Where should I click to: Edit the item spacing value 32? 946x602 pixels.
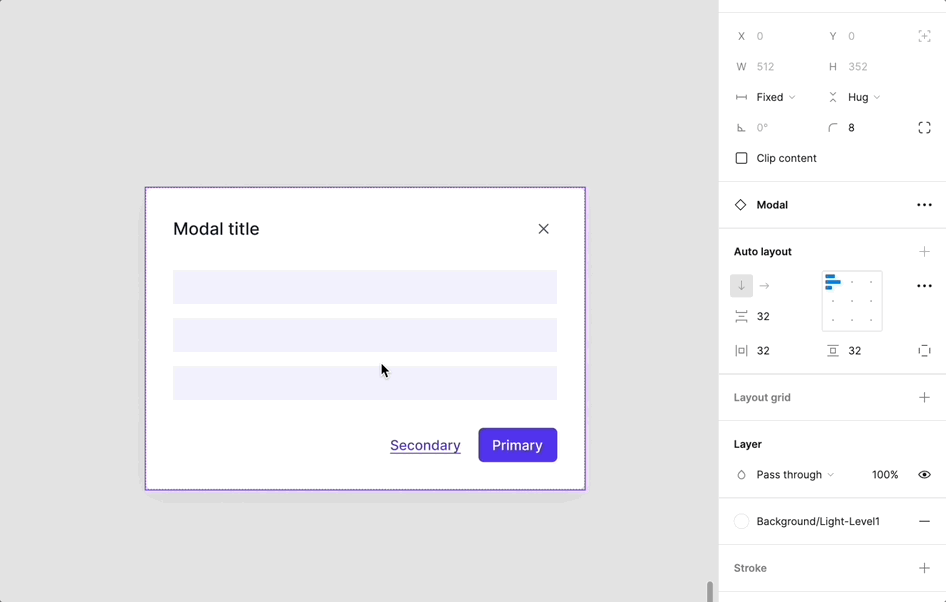tap(763, 316)
